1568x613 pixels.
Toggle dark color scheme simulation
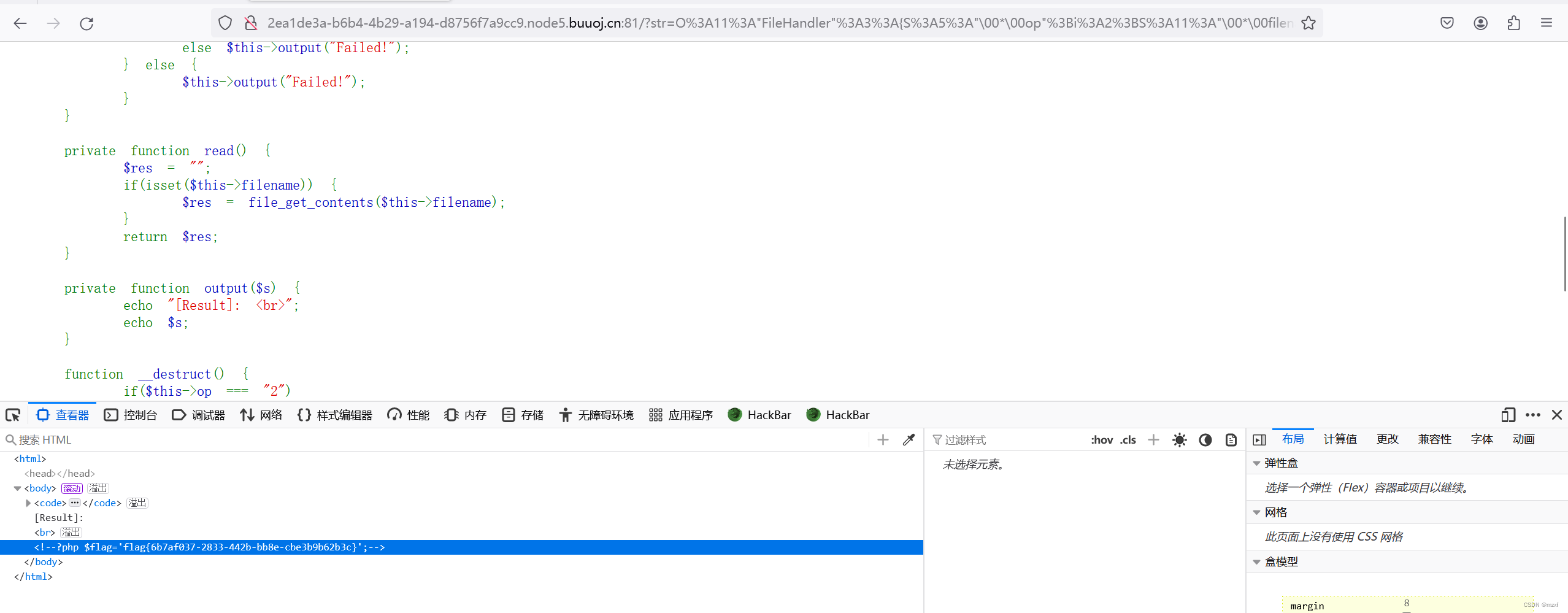coord(1205,440)
